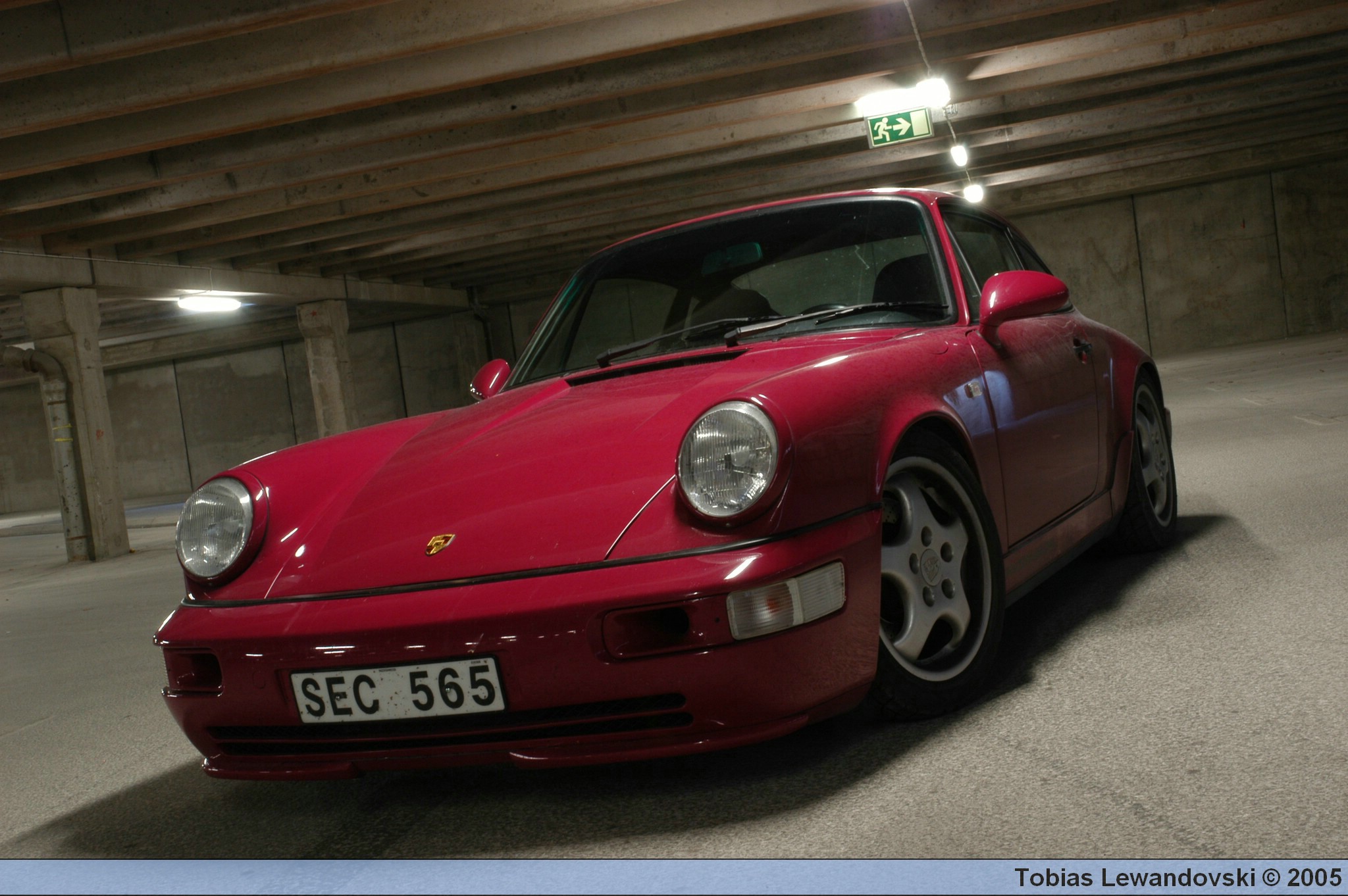Click the SEC 565 license plate
The width and height of the screenshot is (1348, 896).
398,689
